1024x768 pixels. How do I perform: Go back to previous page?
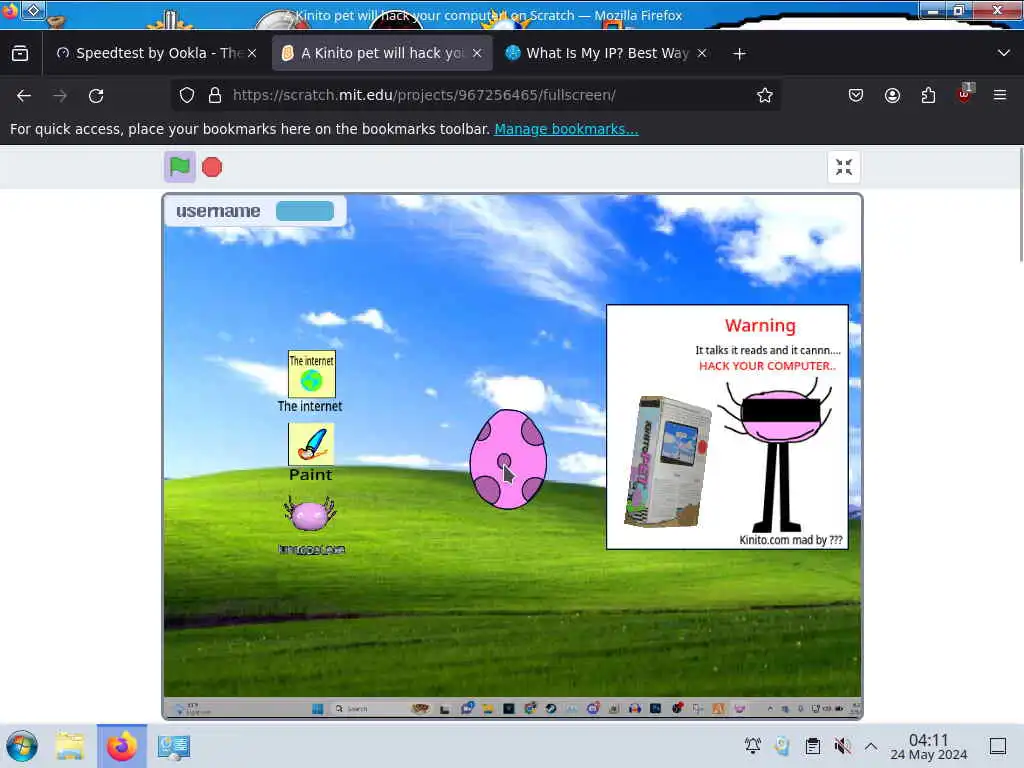24,96
